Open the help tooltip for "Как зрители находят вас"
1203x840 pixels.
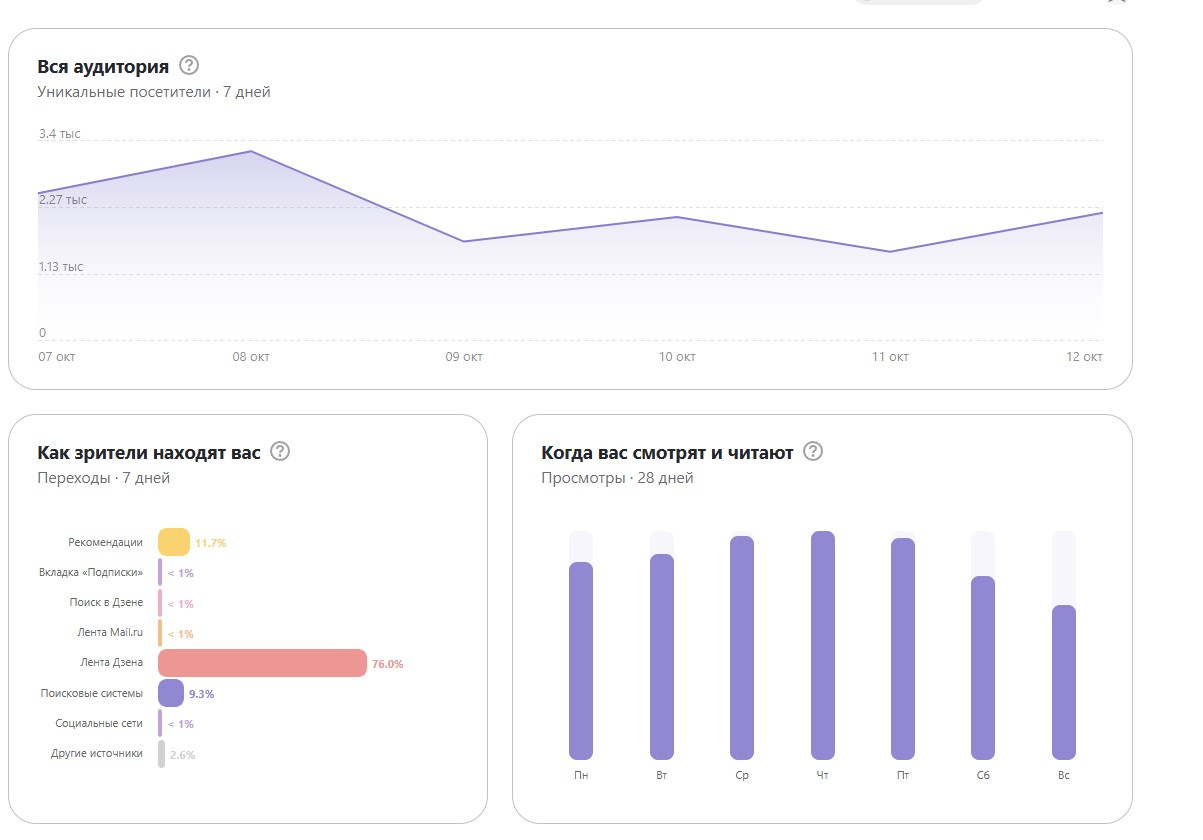[280, 452]
